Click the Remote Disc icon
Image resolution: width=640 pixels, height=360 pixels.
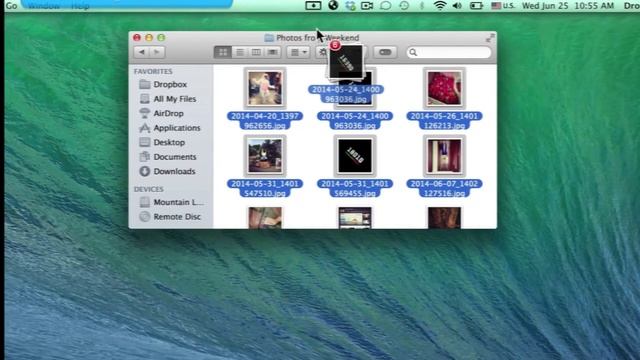point(144,217)
